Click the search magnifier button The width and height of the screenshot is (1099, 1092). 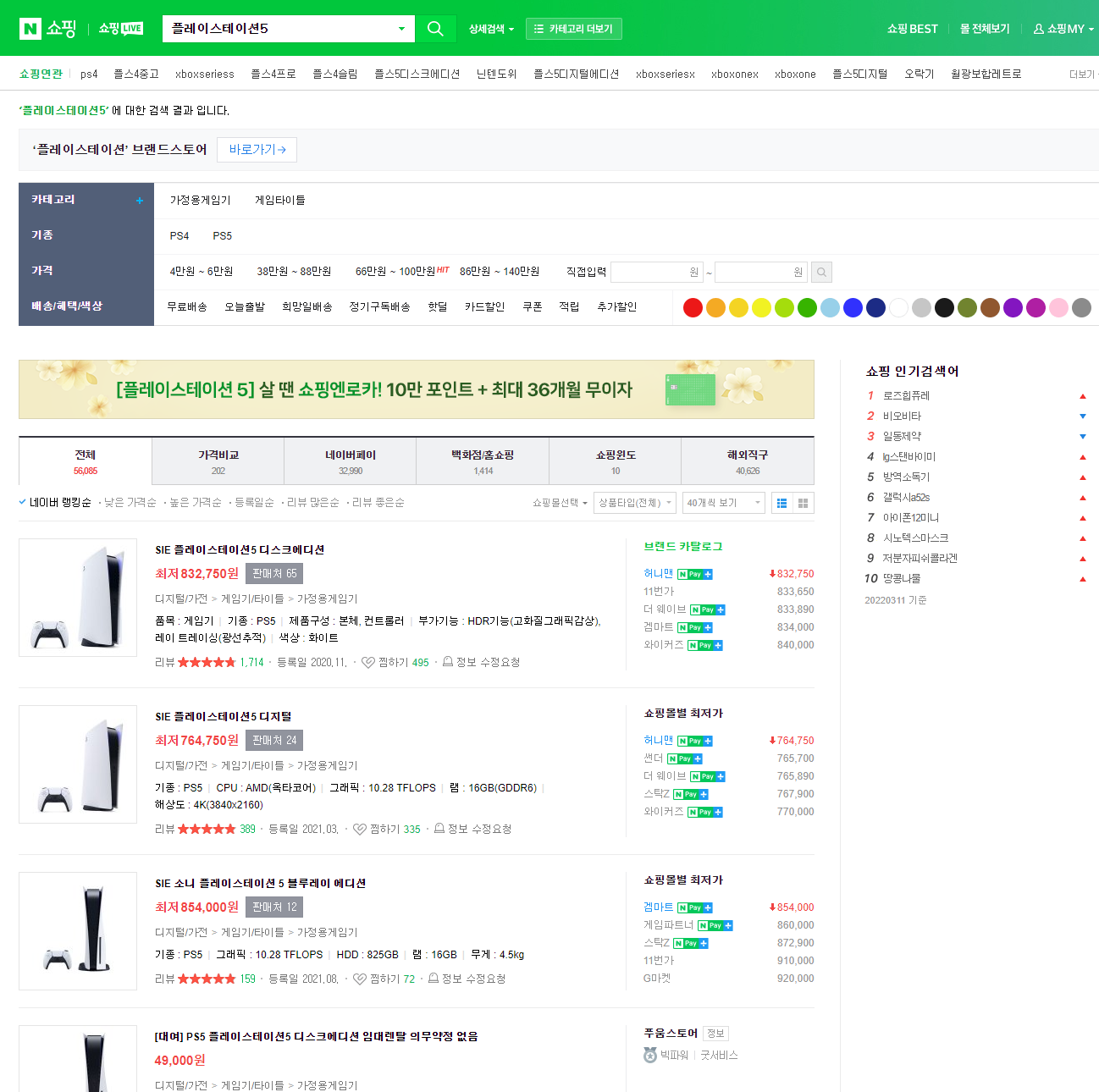(435, 29)
